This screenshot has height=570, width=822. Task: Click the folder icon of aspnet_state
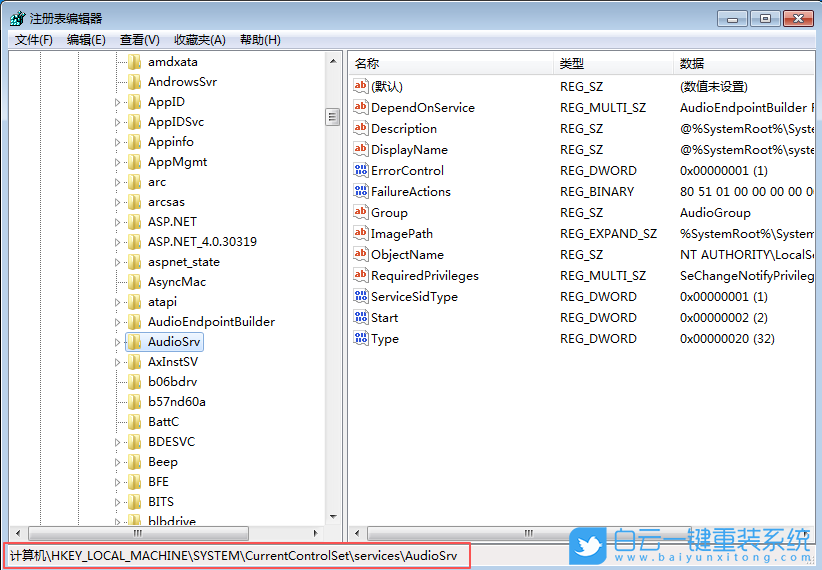[x=135, y=262]
